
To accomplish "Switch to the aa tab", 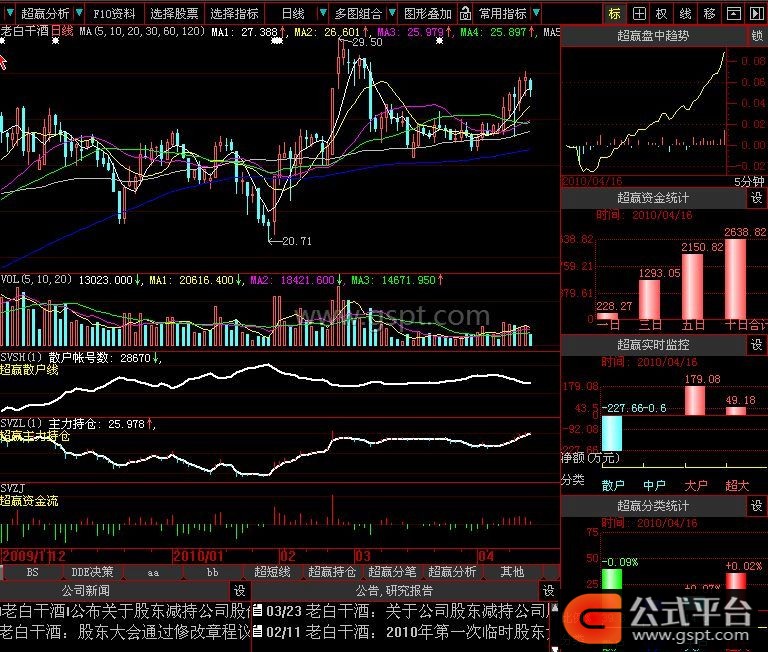I will click(153, 572).
